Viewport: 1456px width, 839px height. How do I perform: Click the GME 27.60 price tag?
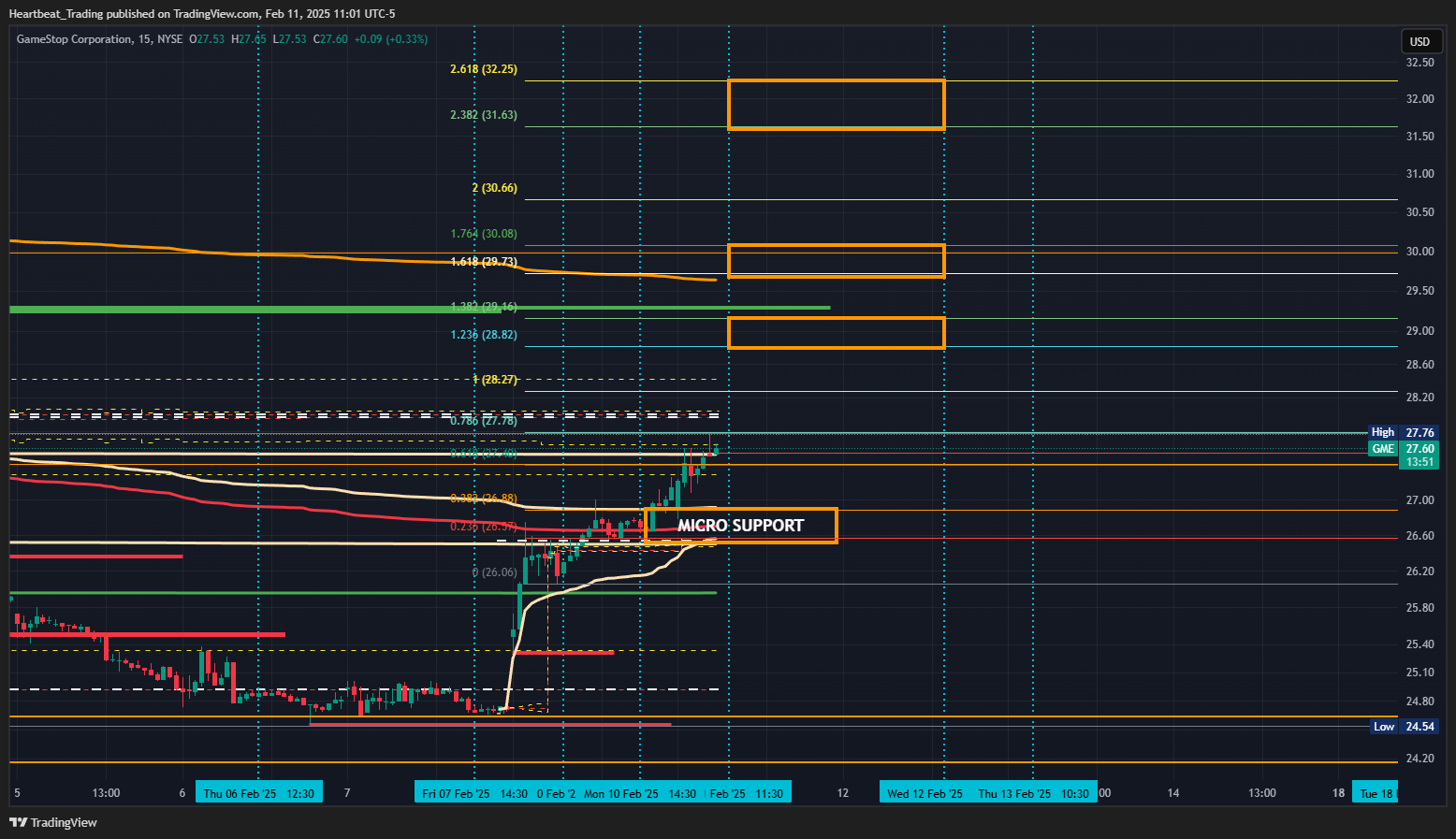[1402, 449]
